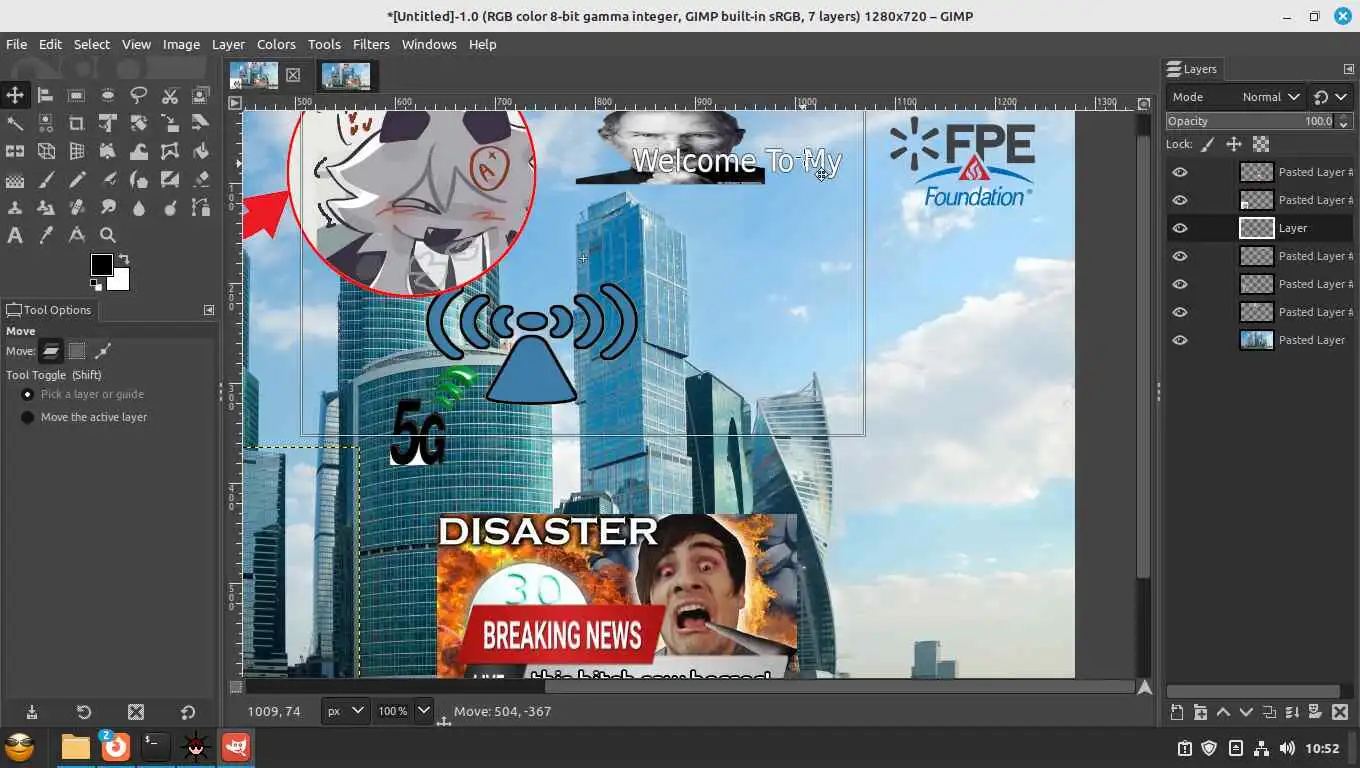Open the image menu button at ruler corner
Viewport: 1360px width, 768px height.
pyautogui.click(x=235, y=103)
